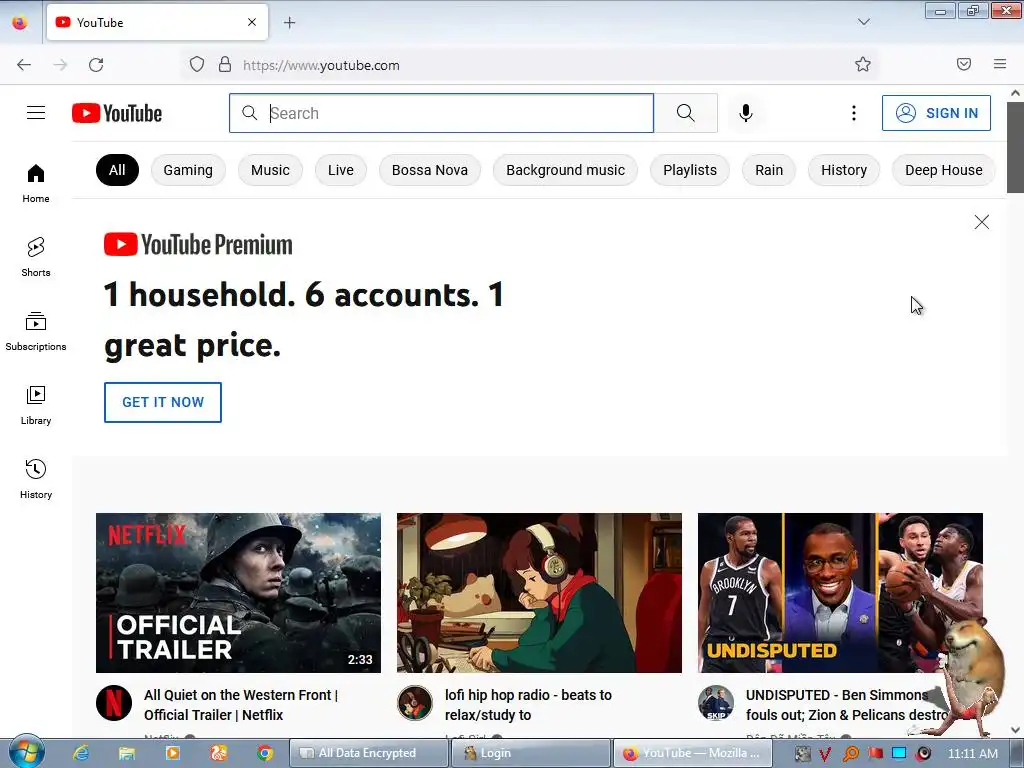Open Lofi Girl channel avatar
1024x768 pixels.
pos(415,703)
